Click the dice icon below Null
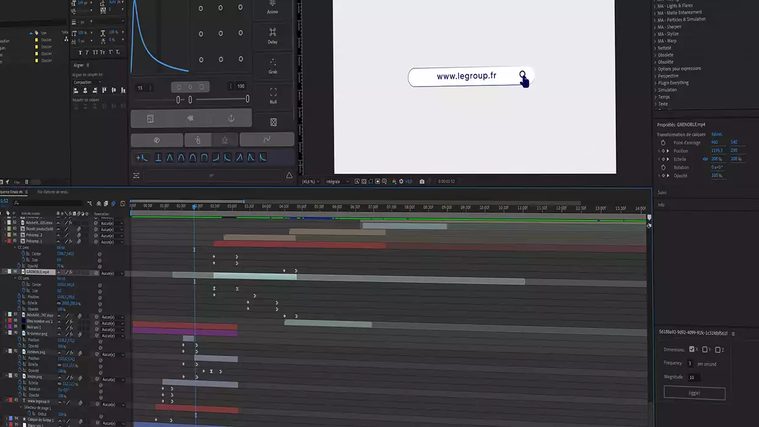 (x=273, y=122)
